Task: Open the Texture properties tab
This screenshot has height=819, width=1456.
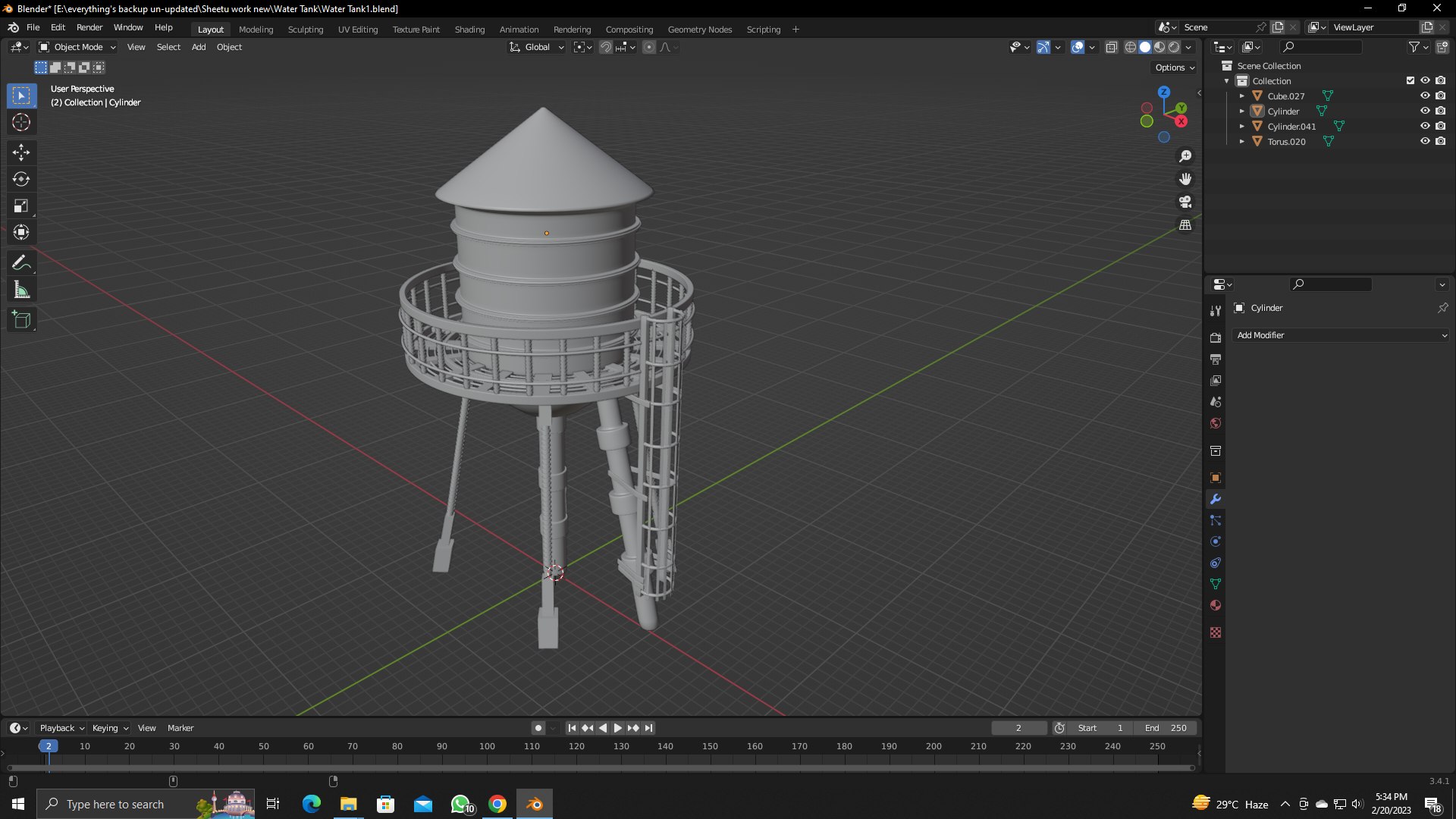Action: coord(1216,632)
